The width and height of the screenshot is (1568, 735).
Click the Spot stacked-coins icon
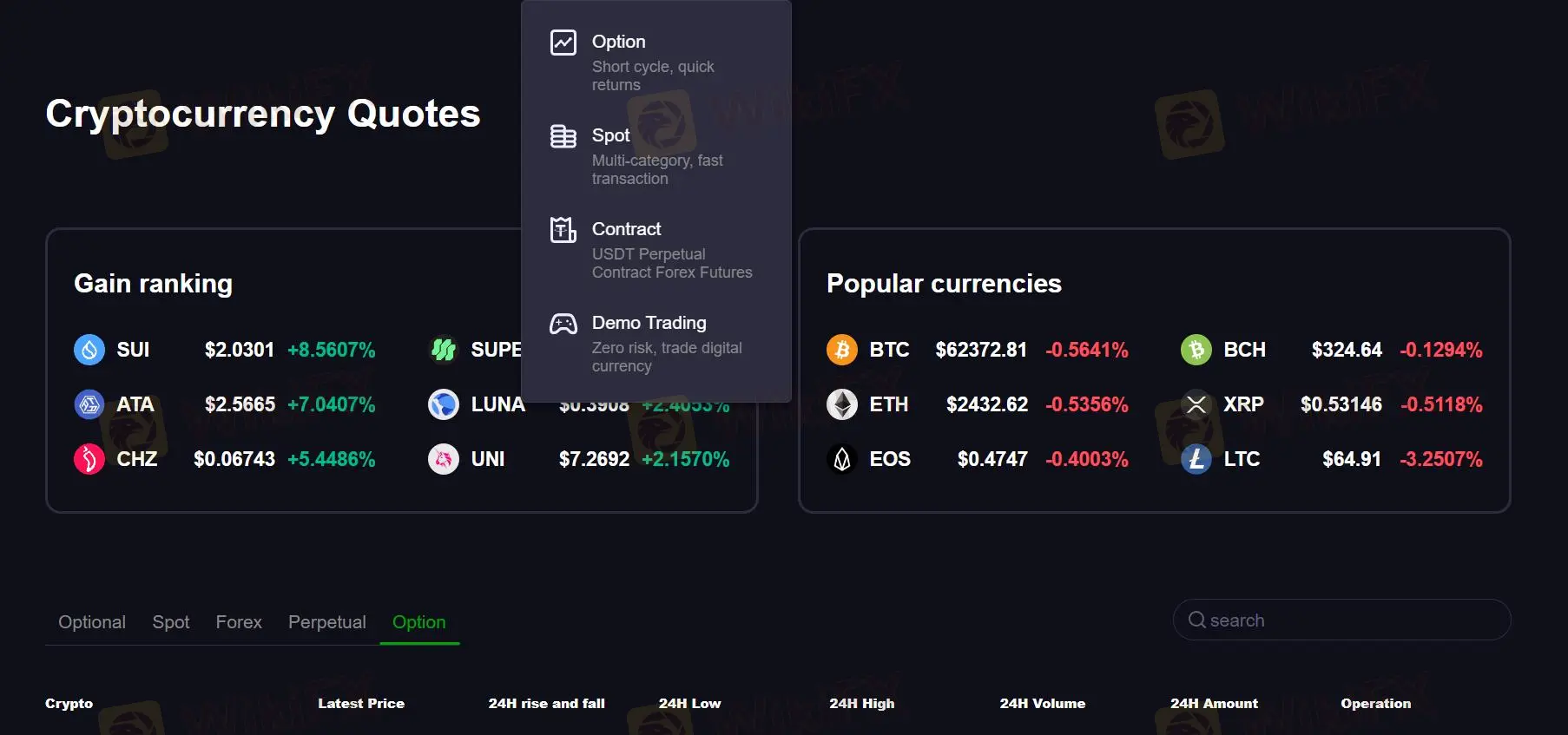coord(563,136)
